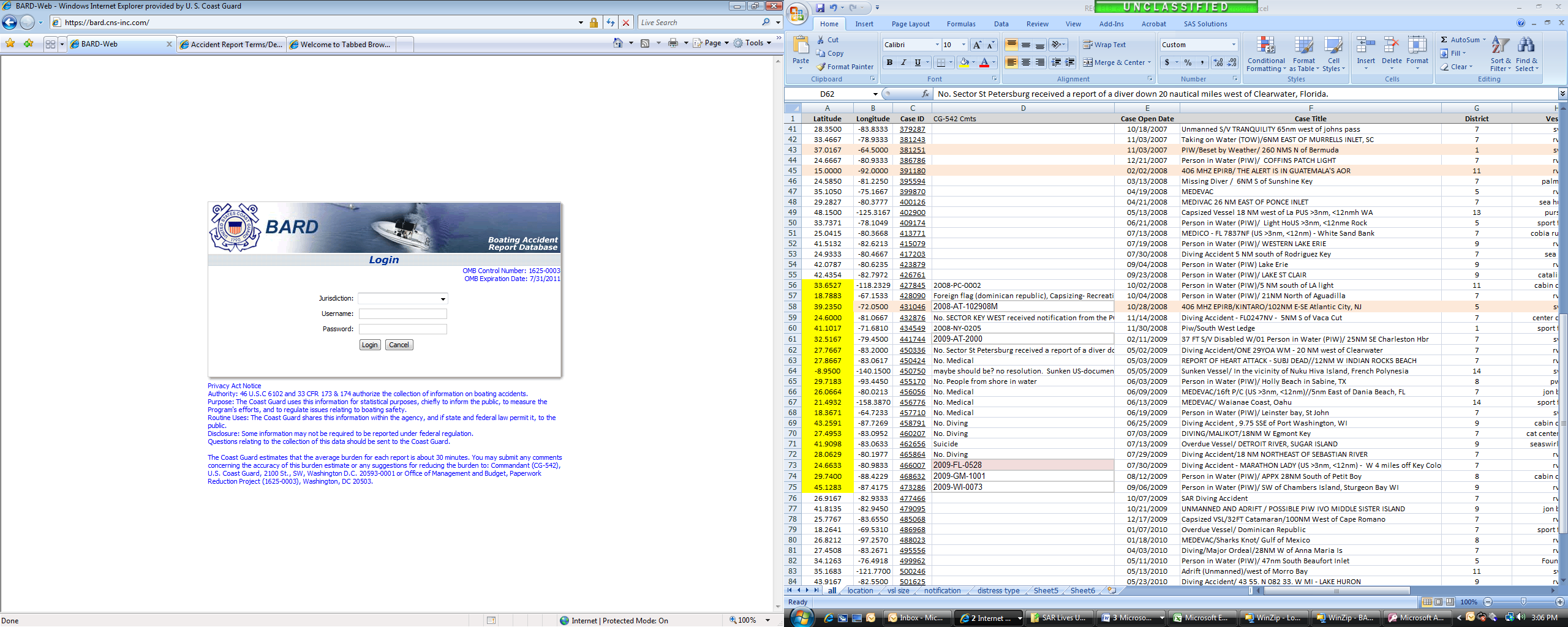This screenshot has width=1568, height=627.
Task: Click the Format Painter brush icon
Action: (x=821, y=67)
